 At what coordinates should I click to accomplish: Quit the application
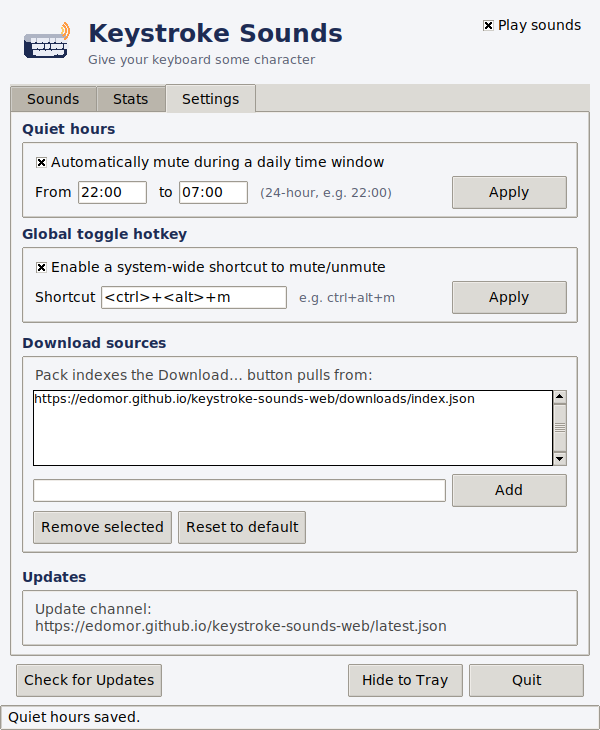526,680
